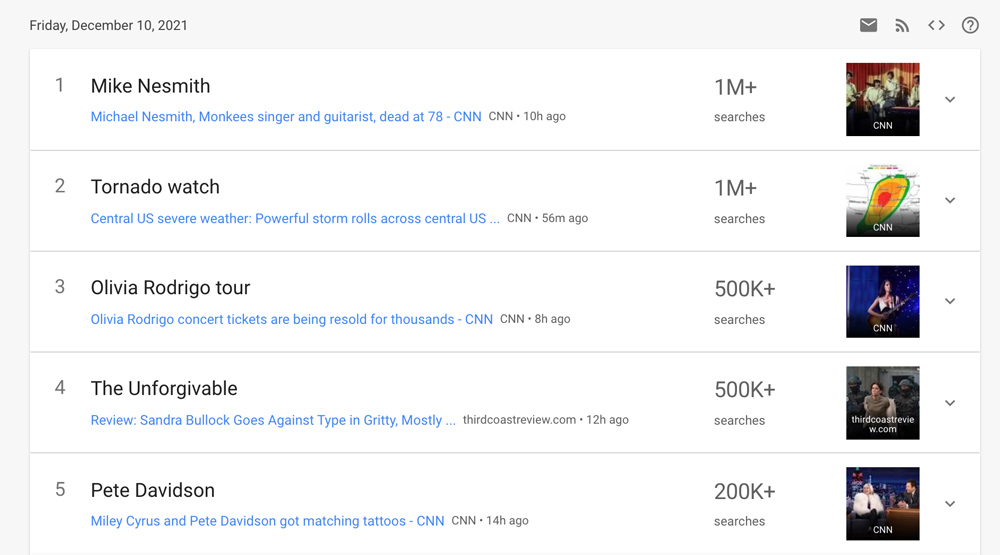Click the CNN 10h ago source text

[527, 116]
